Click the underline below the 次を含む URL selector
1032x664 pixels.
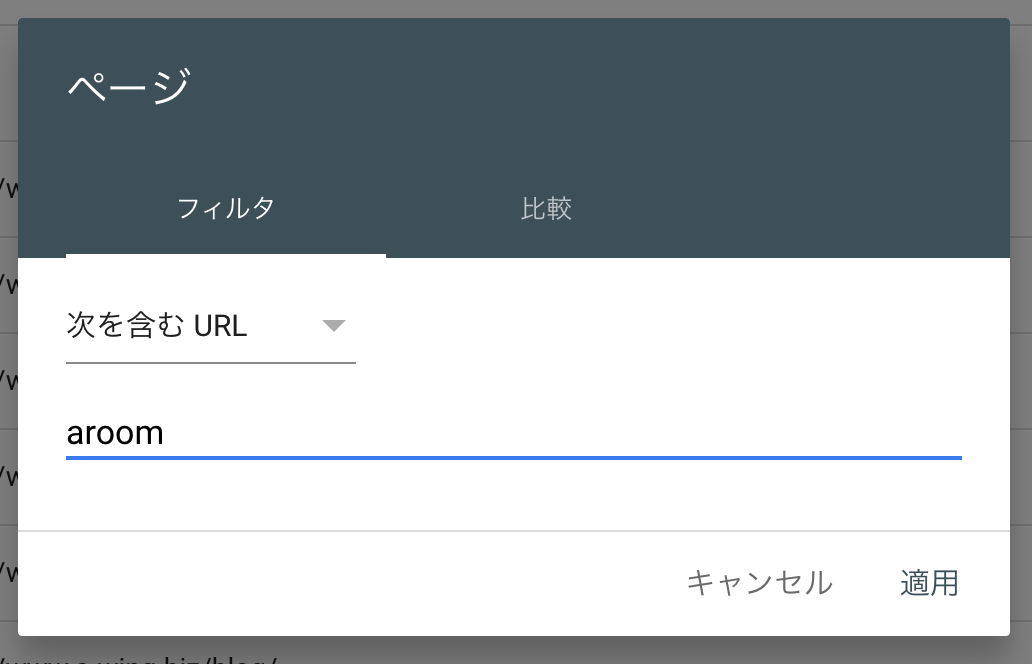pyautogui.click(x=210, y=362)
